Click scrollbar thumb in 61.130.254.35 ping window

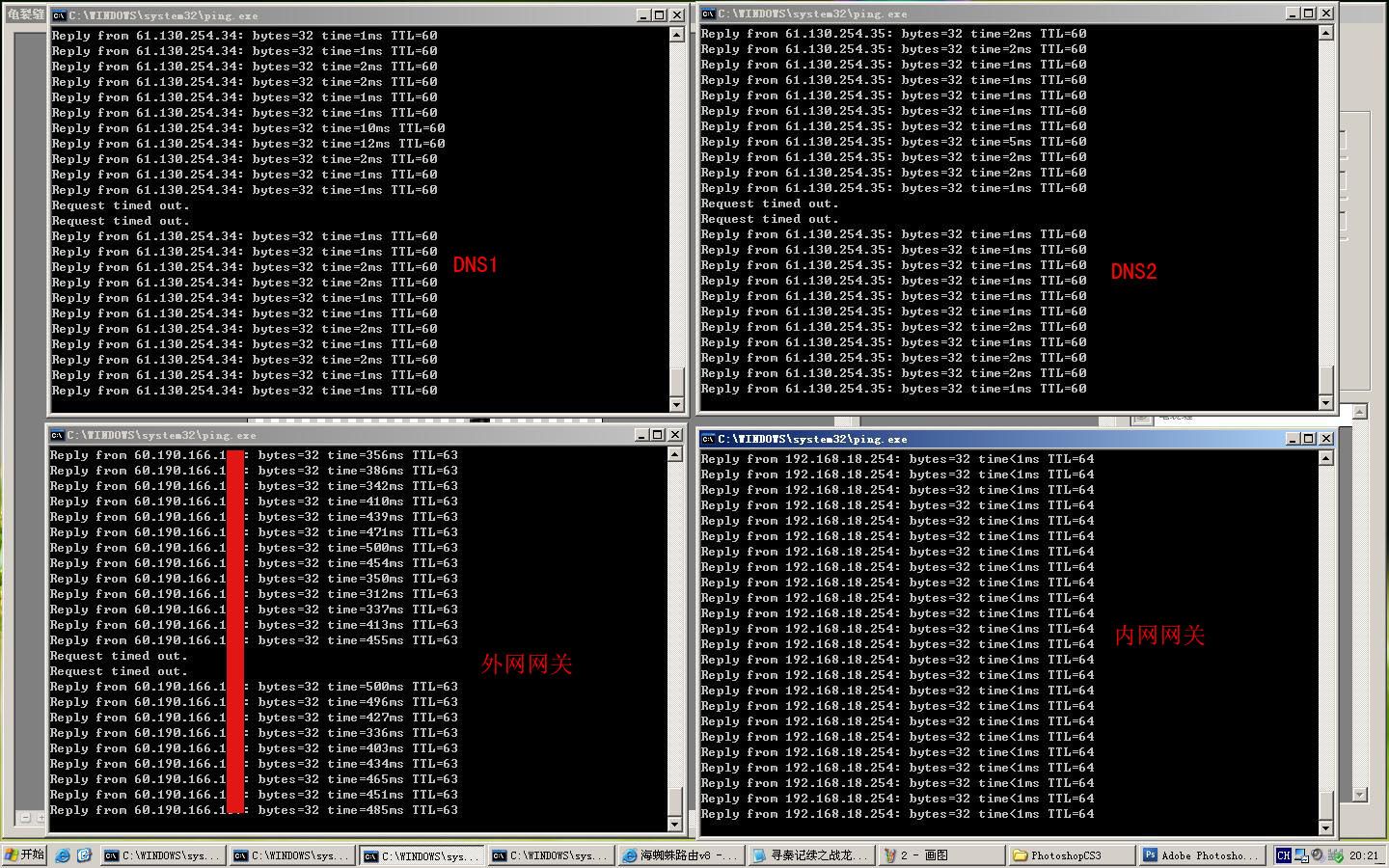pos(1326,380)
